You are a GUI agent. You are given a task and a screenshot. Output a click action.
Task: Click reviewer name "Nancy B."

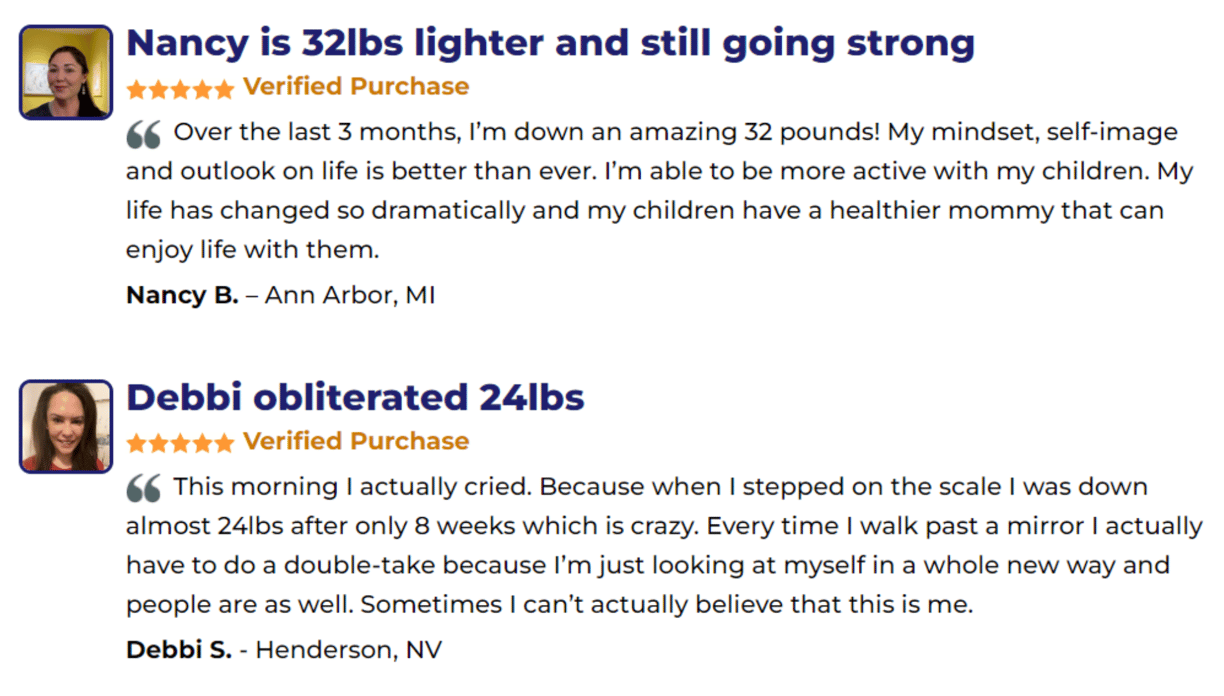click(182, 295)
